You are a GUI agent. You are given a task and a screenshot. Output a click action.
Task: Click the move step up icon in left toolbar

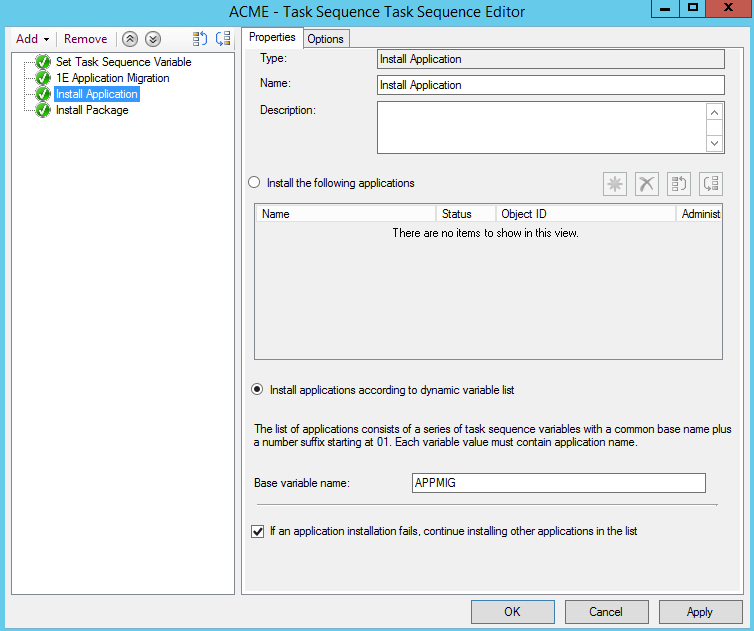(x=200, y=39)
